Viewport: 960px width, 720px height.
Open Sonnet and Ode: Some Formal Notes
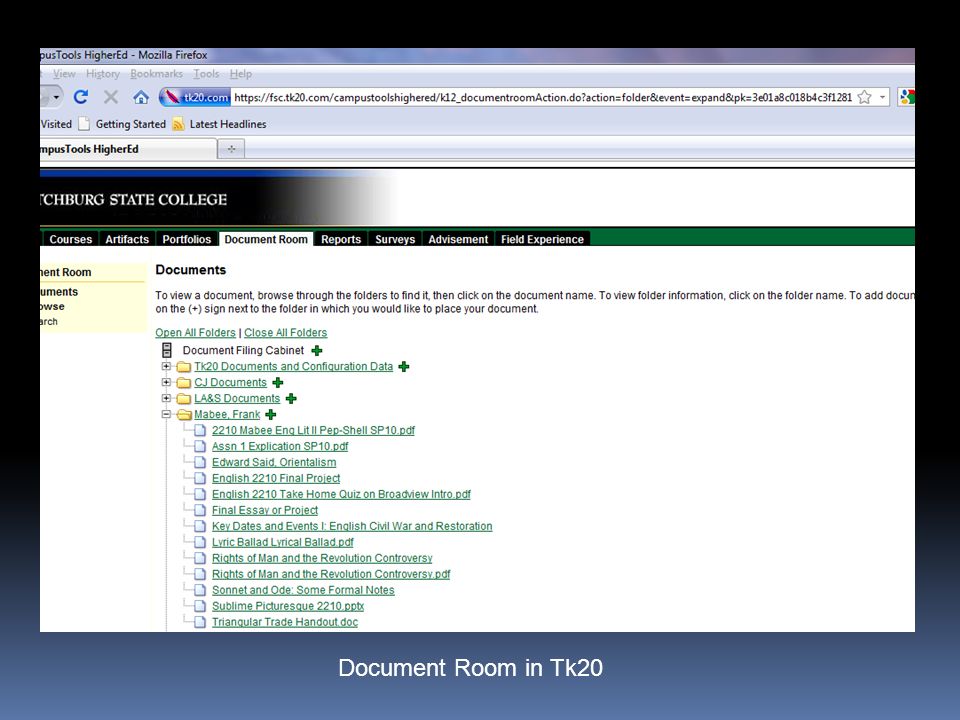pyautogui.click(x=303, y=590)
